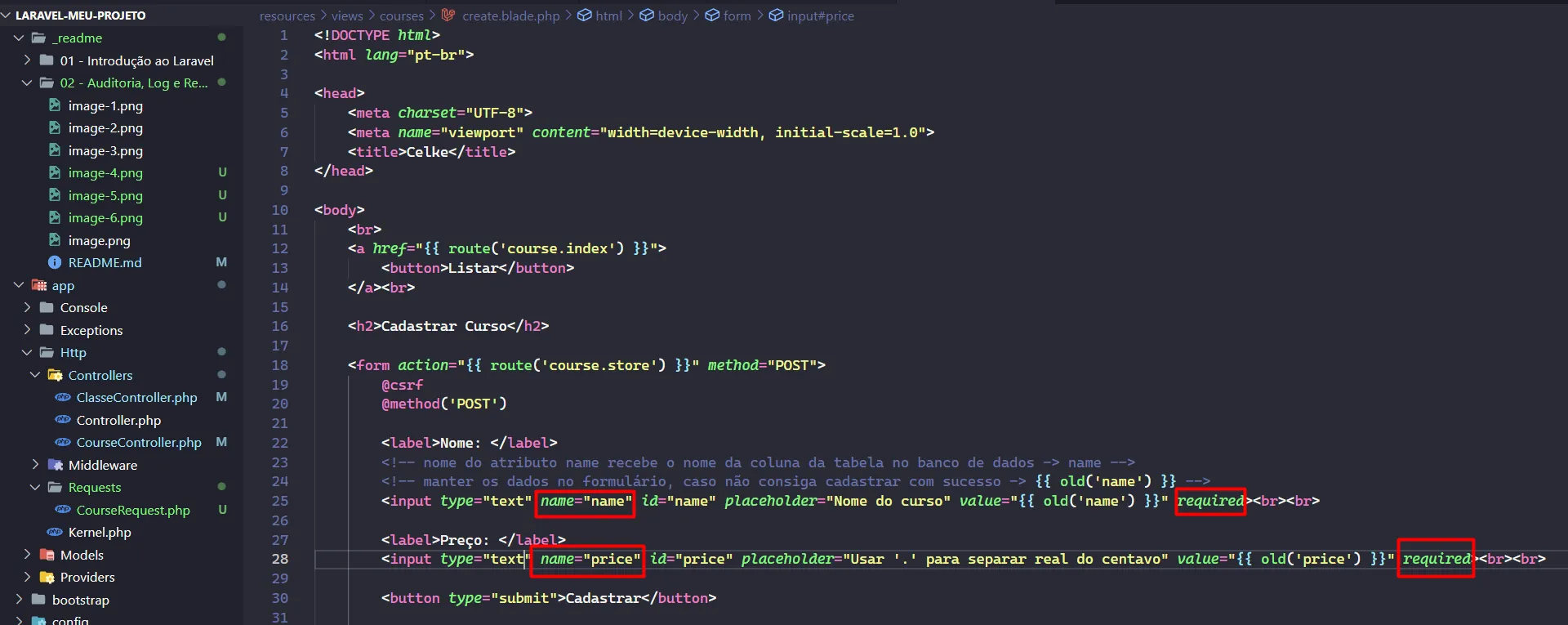Click the image-4.png file icon
The image size is (1568, 625).
point(55,173)
